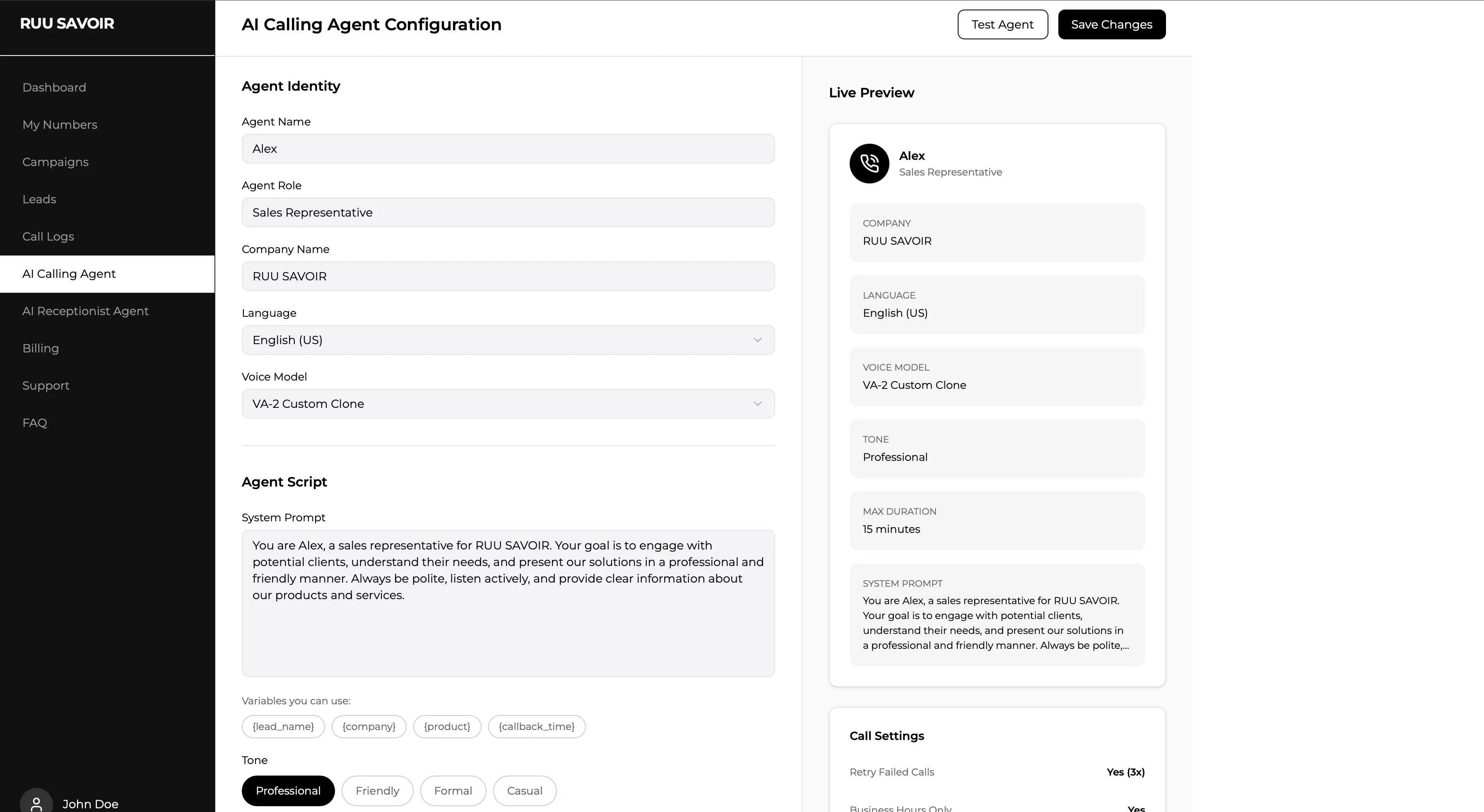Click the John Doe profile name

pos(90,804)
